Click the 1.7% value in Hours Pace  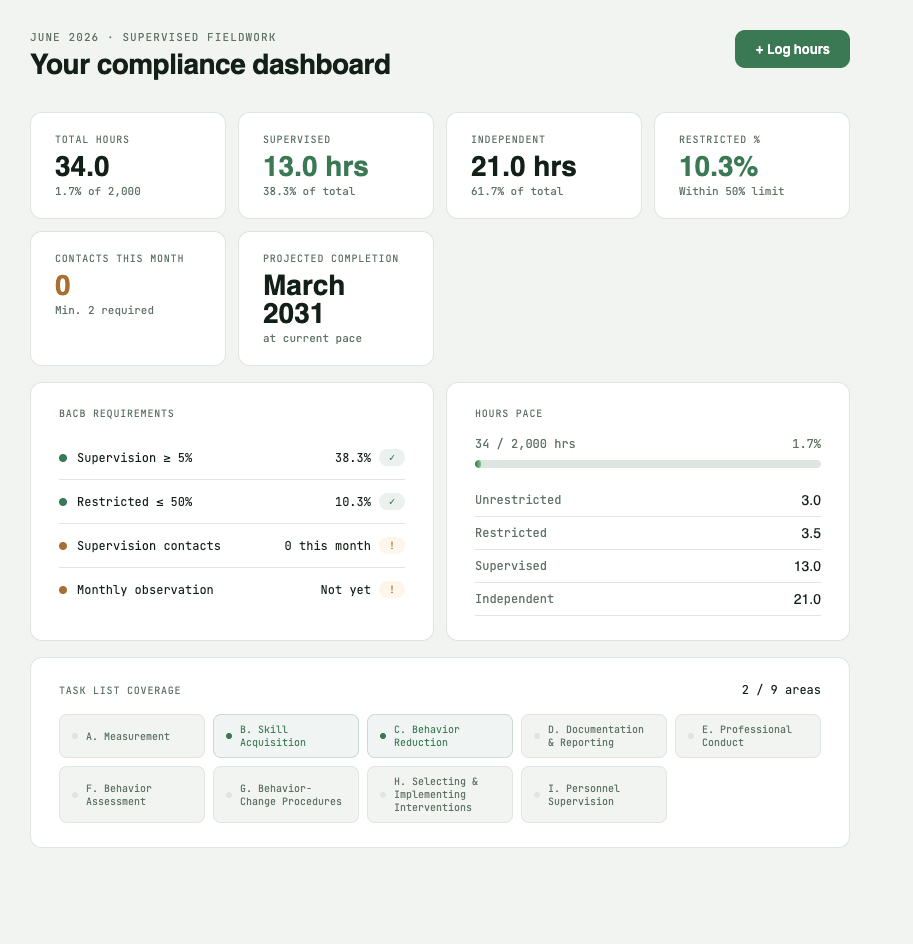tap(806, 444)
